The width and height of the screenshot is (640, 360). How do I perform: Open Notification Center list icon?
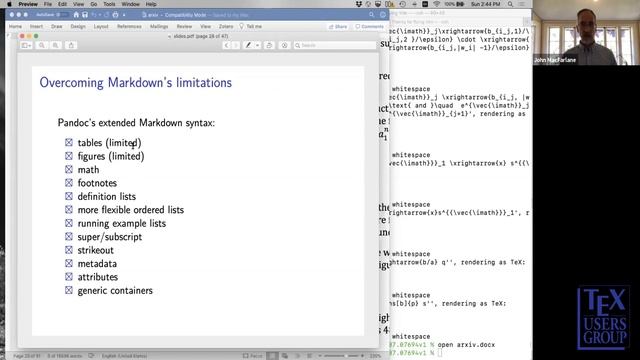pos(522,4)
